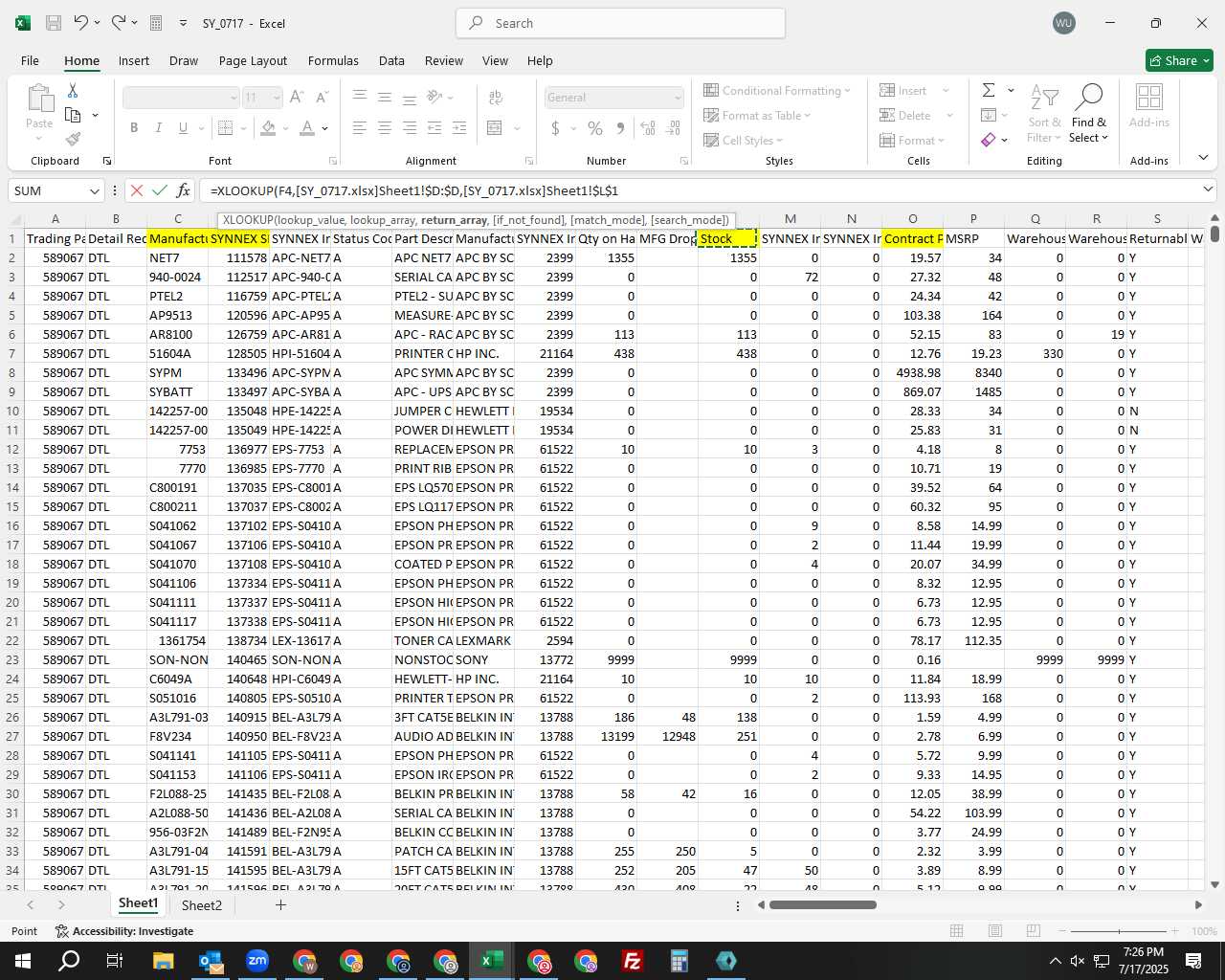Image resolution: width=1225 pixels, height=980 pixels.
Task: Collapse the ribbon with chevron
Action: [x=1203, y=158]
